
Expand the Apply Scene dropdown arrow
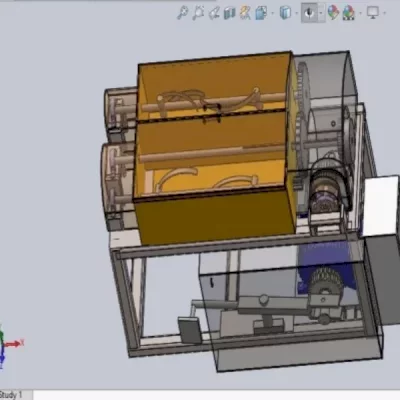coord(361,13)
